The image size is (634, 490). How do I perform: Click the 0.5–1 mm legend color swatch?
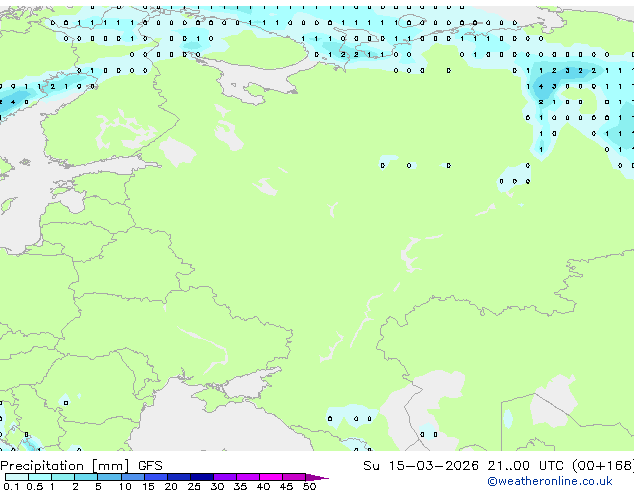40,477
